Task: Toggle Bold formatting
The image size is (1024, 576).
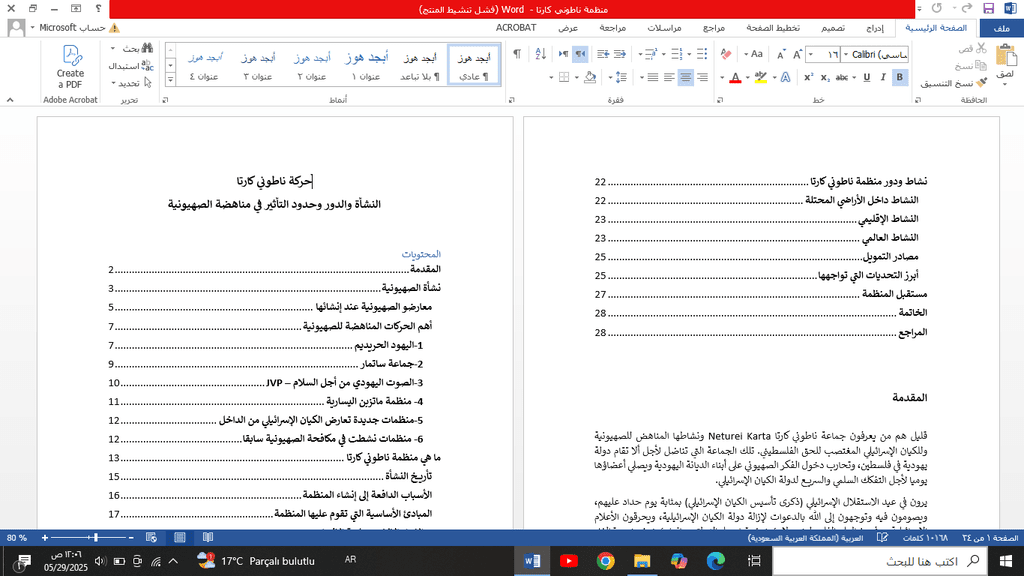Action: (899, 77)
